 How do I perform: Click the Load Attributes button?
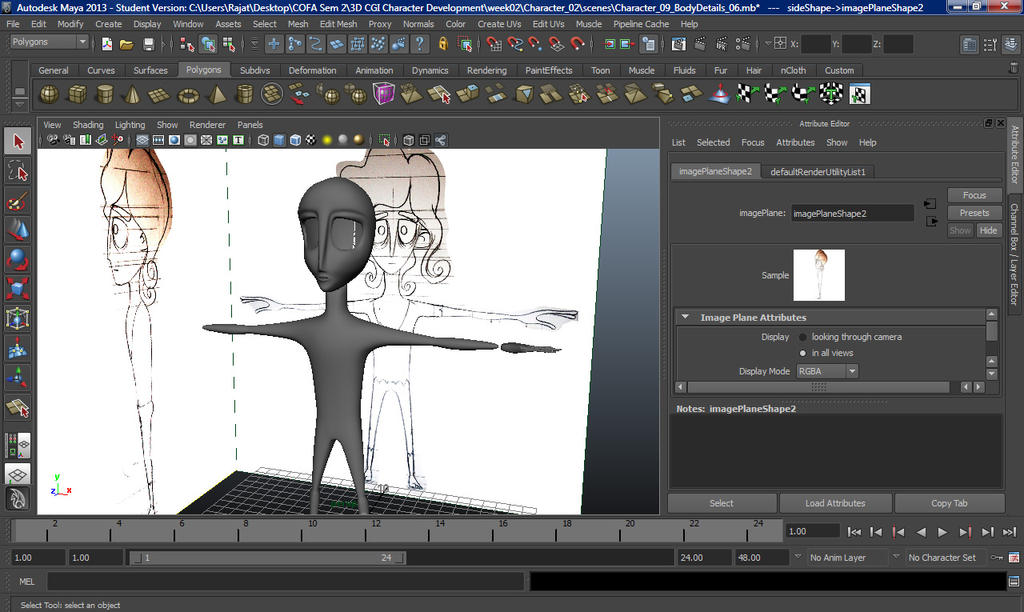(835, 502)
